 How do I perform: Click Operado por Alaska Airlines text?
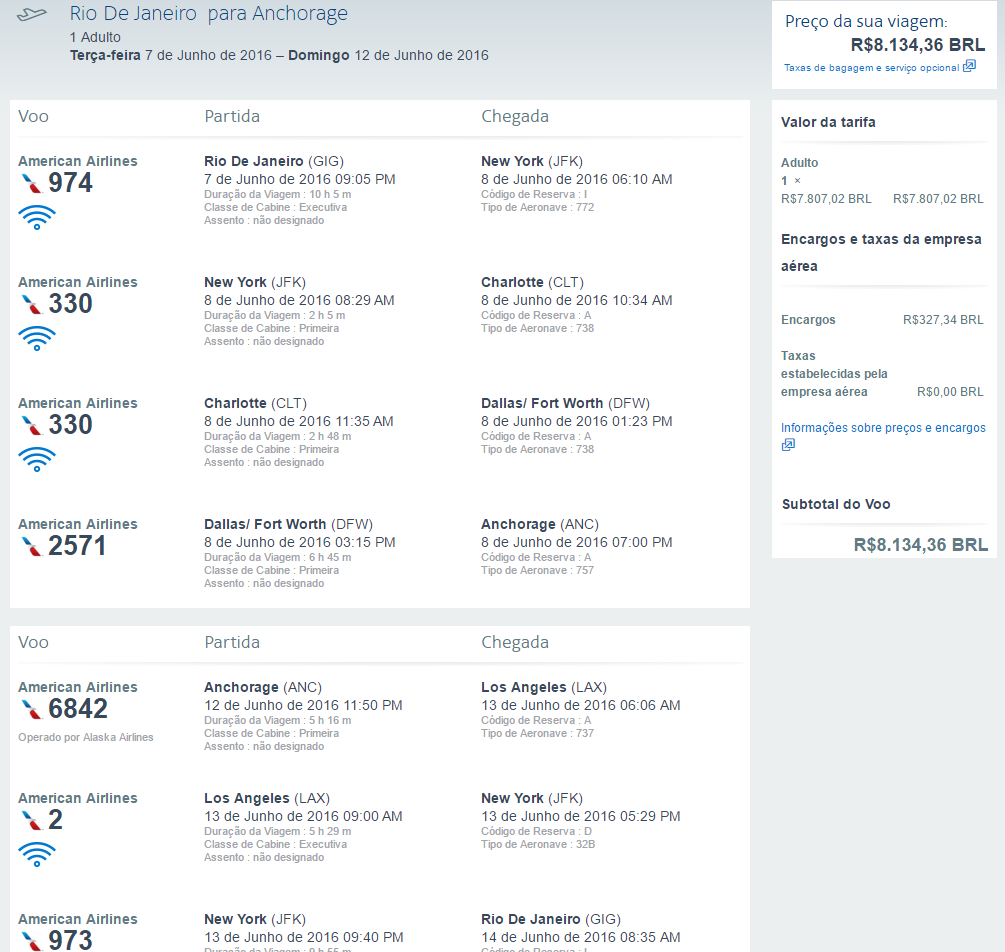[x=86, y=737]
